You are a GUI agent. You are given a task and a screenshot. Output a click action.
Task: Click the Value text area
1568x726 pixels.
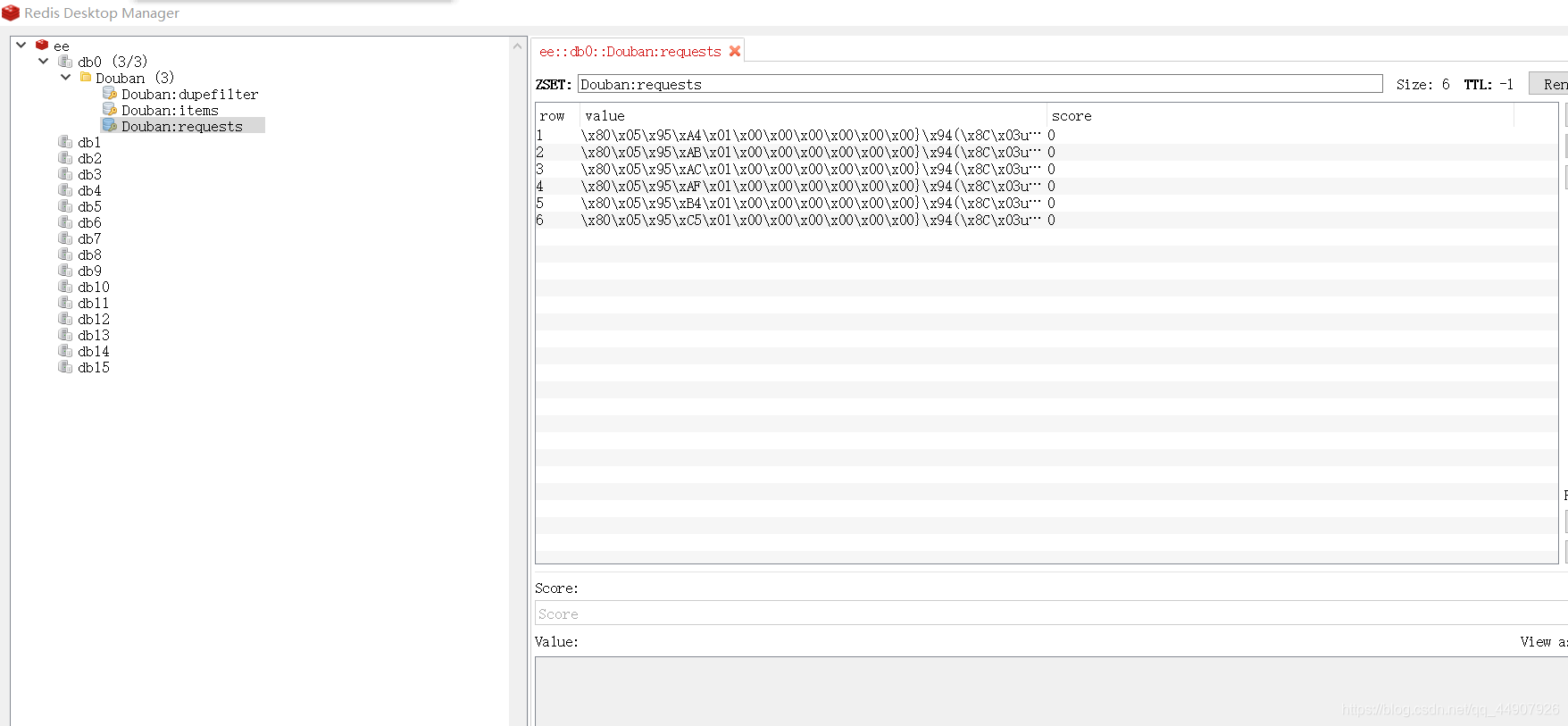tap(1051, 692)
